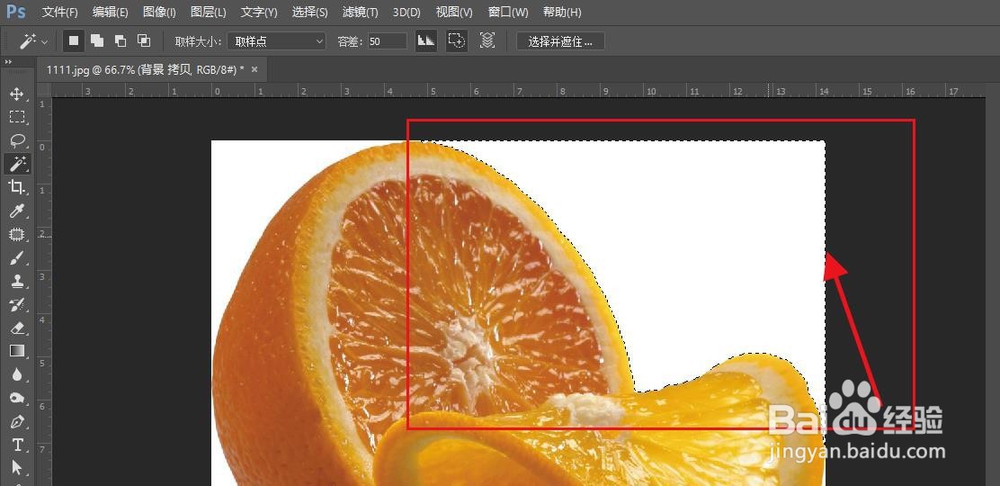Open the 滤镜(T) menu
This screenshot has width=1000, height=486.
coord(360,12)
